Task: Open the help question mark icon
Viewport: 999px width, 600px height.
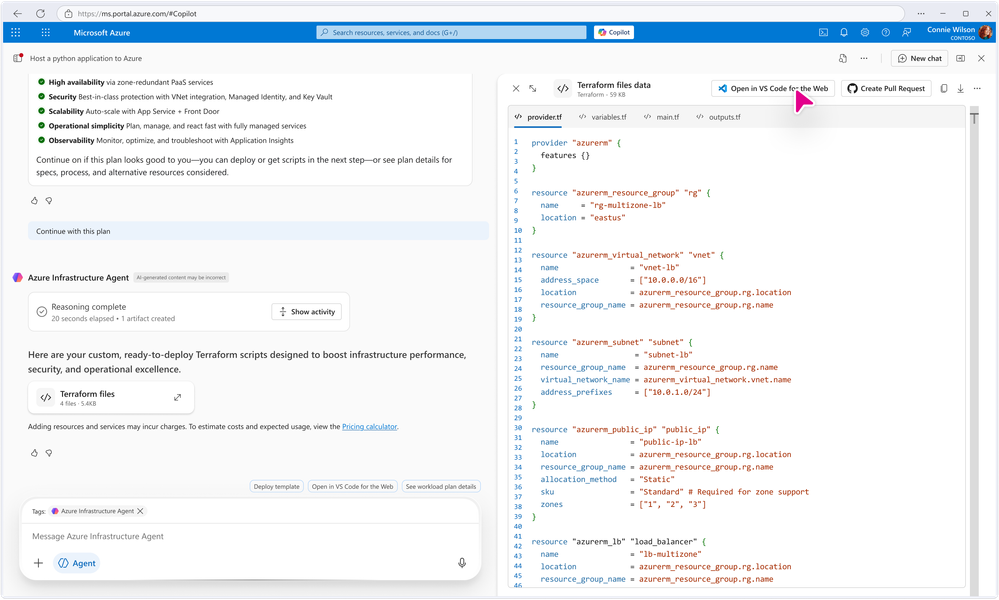Action: pos(886,32)
